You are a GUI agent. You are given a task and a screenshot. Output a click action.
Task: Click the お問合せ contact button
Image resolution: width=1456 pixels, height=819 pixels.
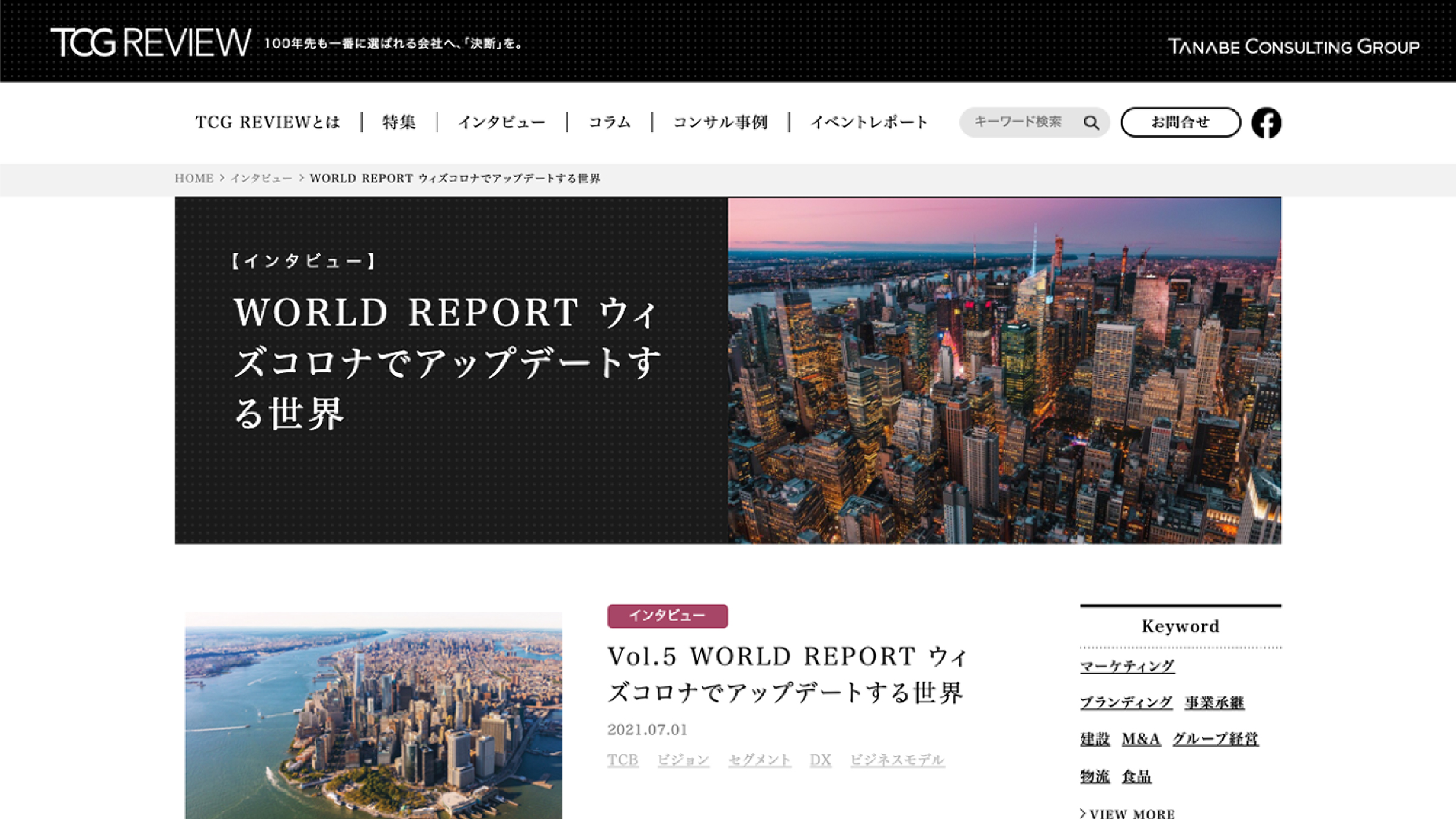pos(1181,123)
